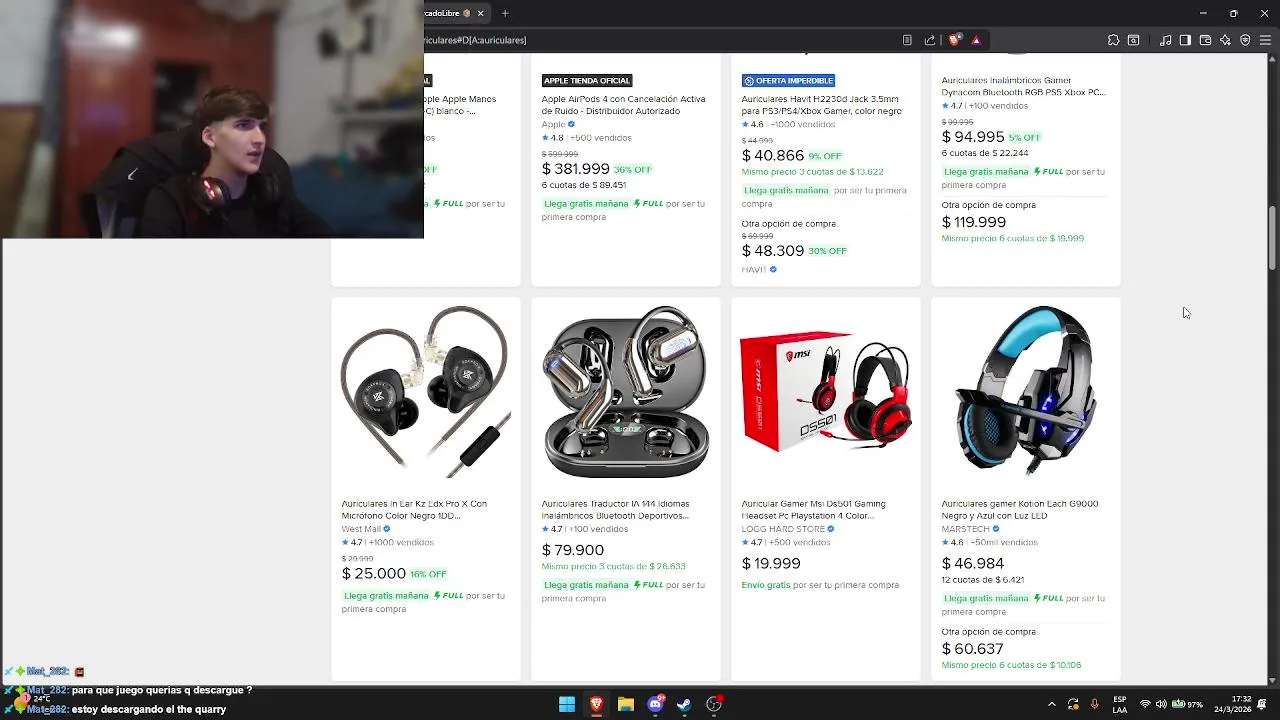This screenshot has height=720, width=1280.
Task: Open Brave Leo AI sparkle icon
Action: (1225, 40)
